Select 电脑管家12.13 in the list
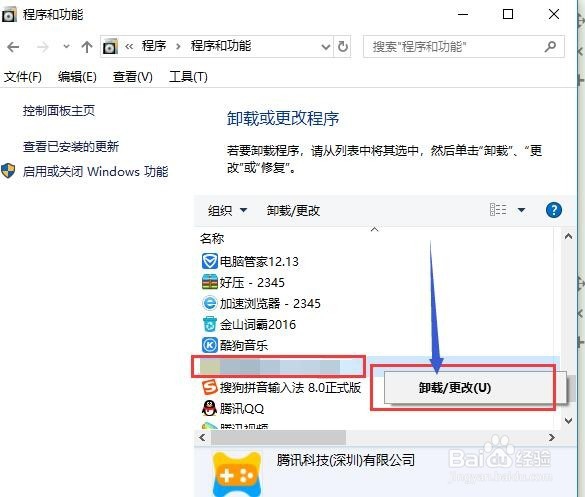Screen dimensions: 585x497 (259, 262)
